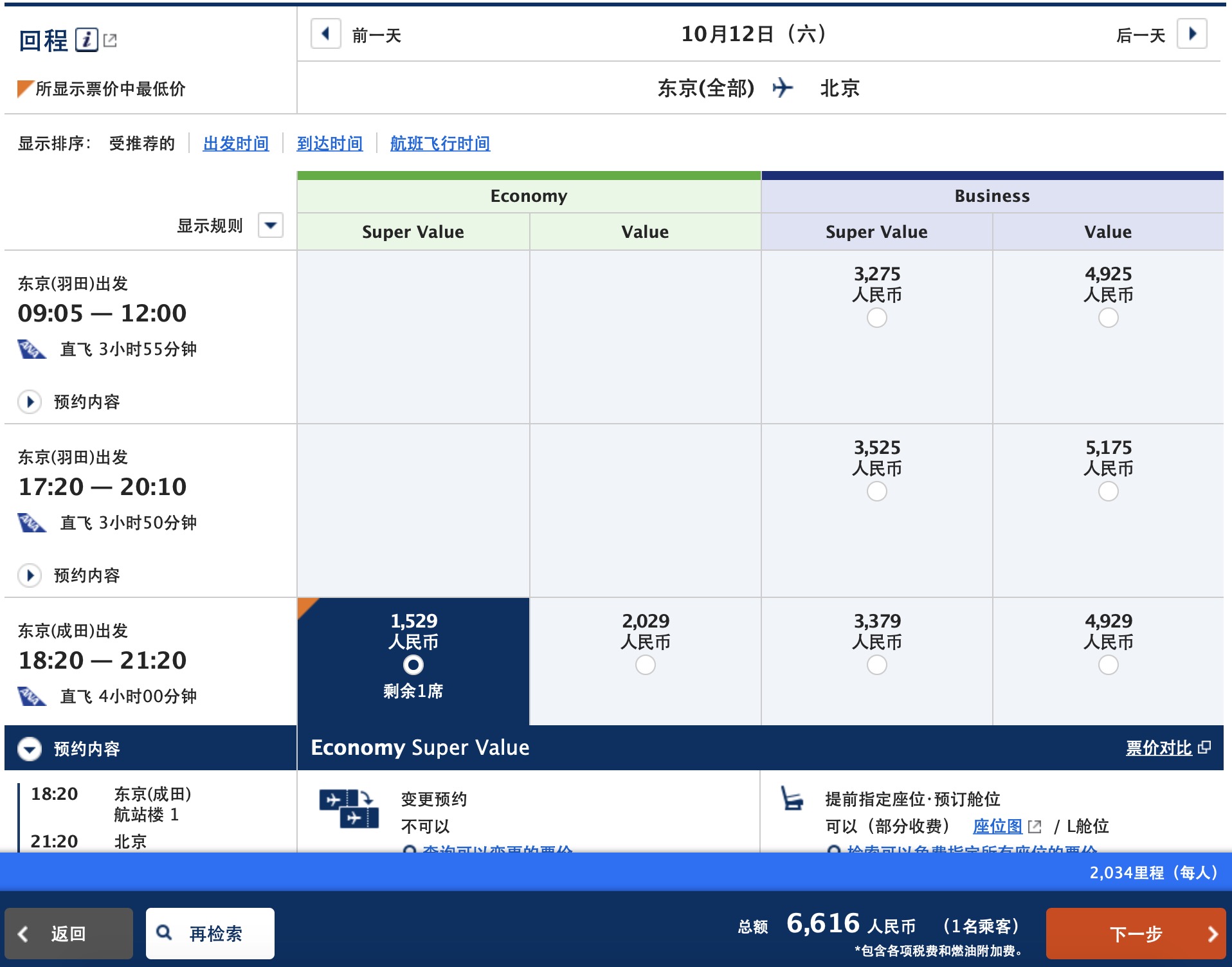Click flight time 09:05 — 12:00
The width and height of the screenshot is (1232, 967).
point(102,313)
